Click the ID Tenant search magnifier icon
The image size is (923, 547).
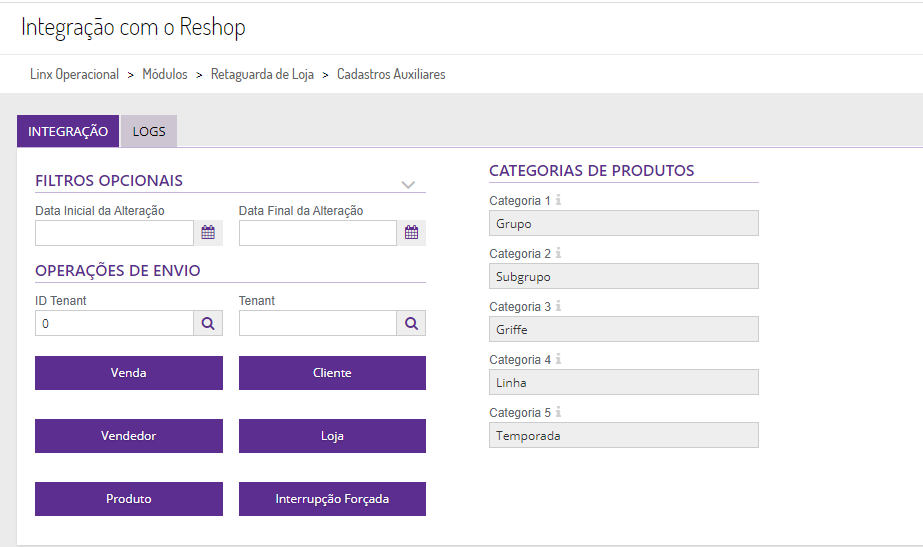tap(208, 323)
